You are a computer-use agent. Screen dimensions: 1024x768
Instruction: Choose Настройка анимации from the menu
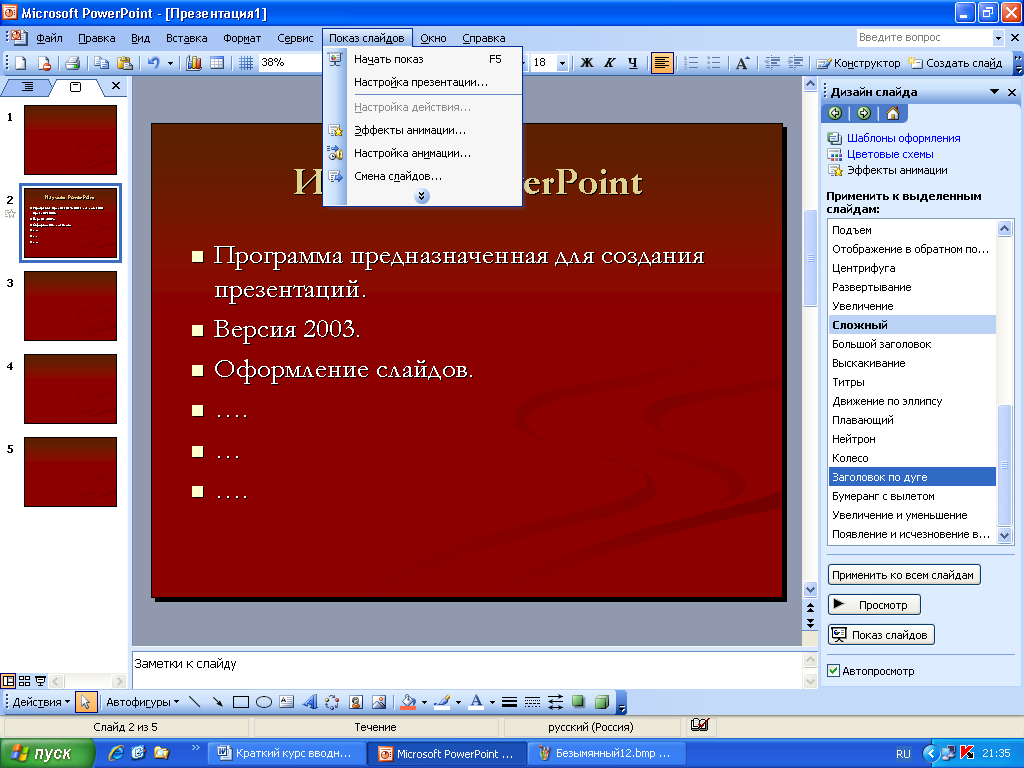tap(412, 153)
